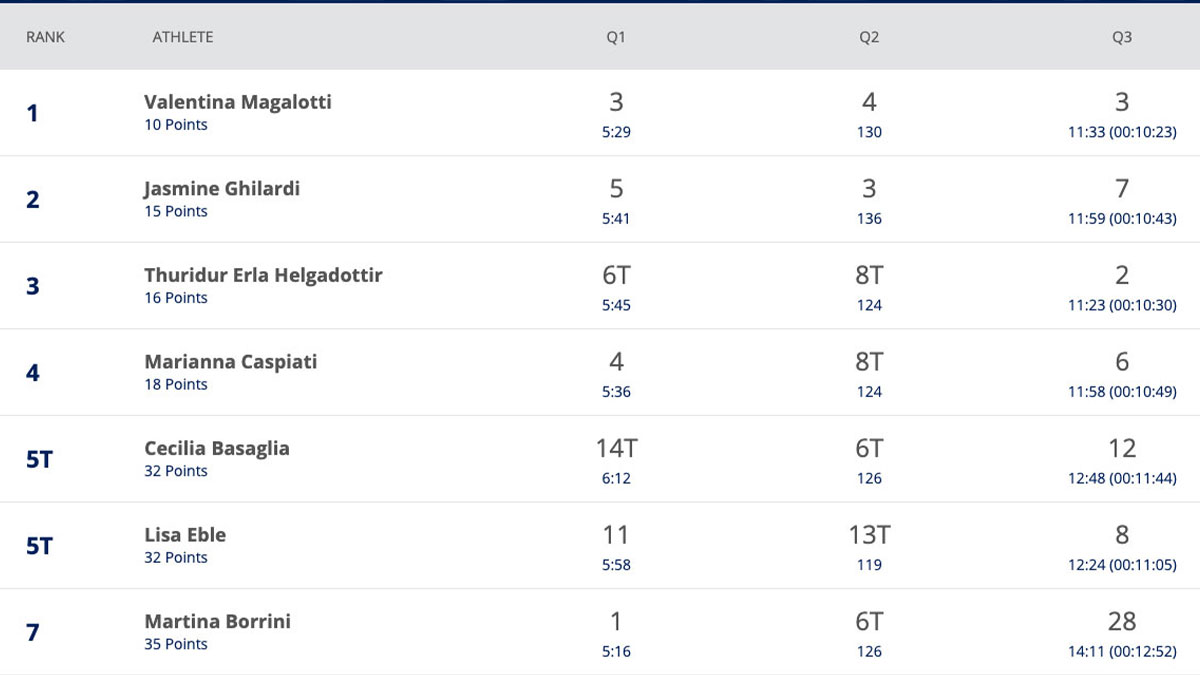Select Cecilia Basaglia's name
The height and width of the screenshot is (675, 1200).
[217, 448]
